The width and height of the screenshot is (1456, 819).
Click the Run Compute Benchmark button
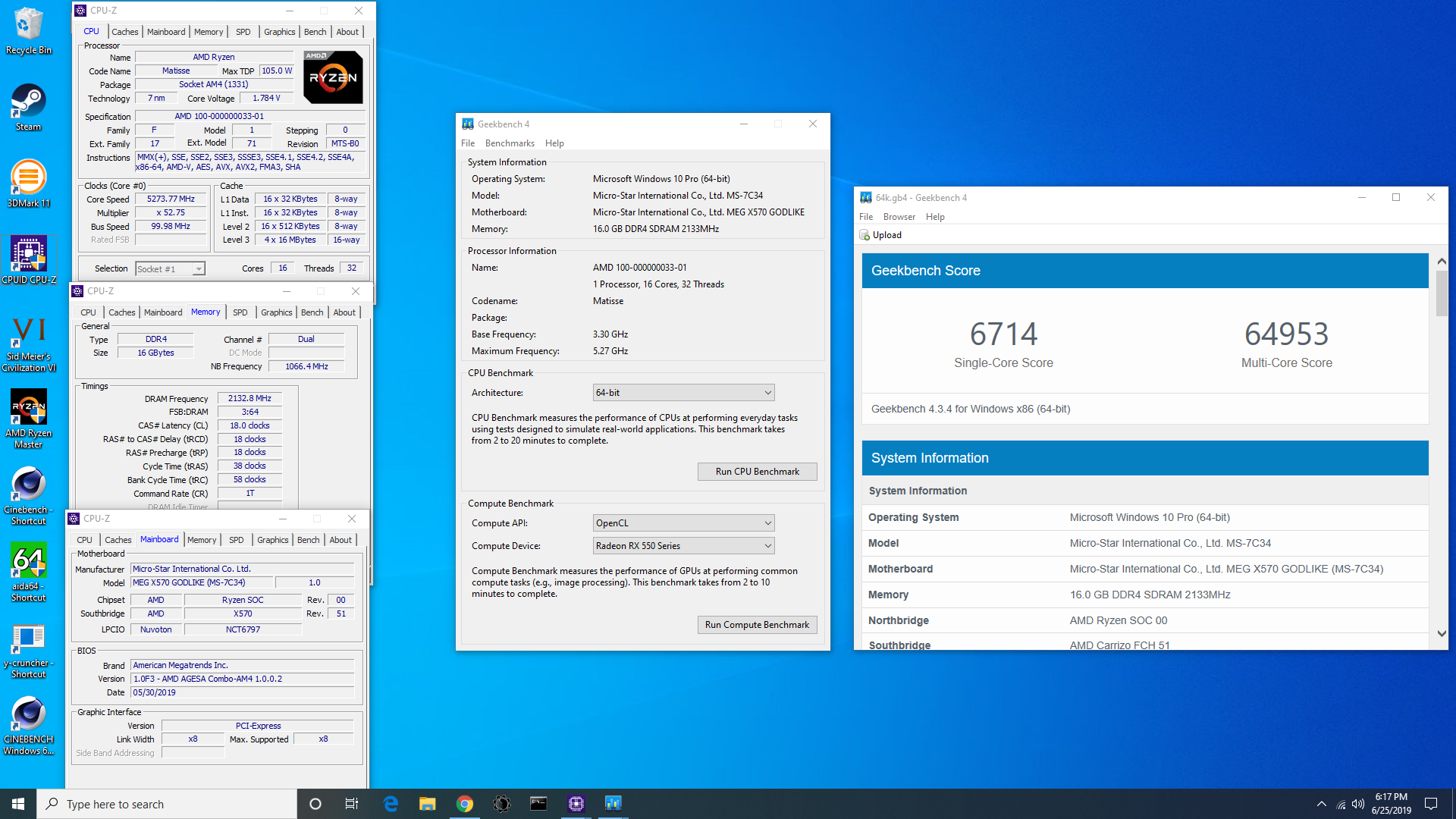[x=757, y=625]
